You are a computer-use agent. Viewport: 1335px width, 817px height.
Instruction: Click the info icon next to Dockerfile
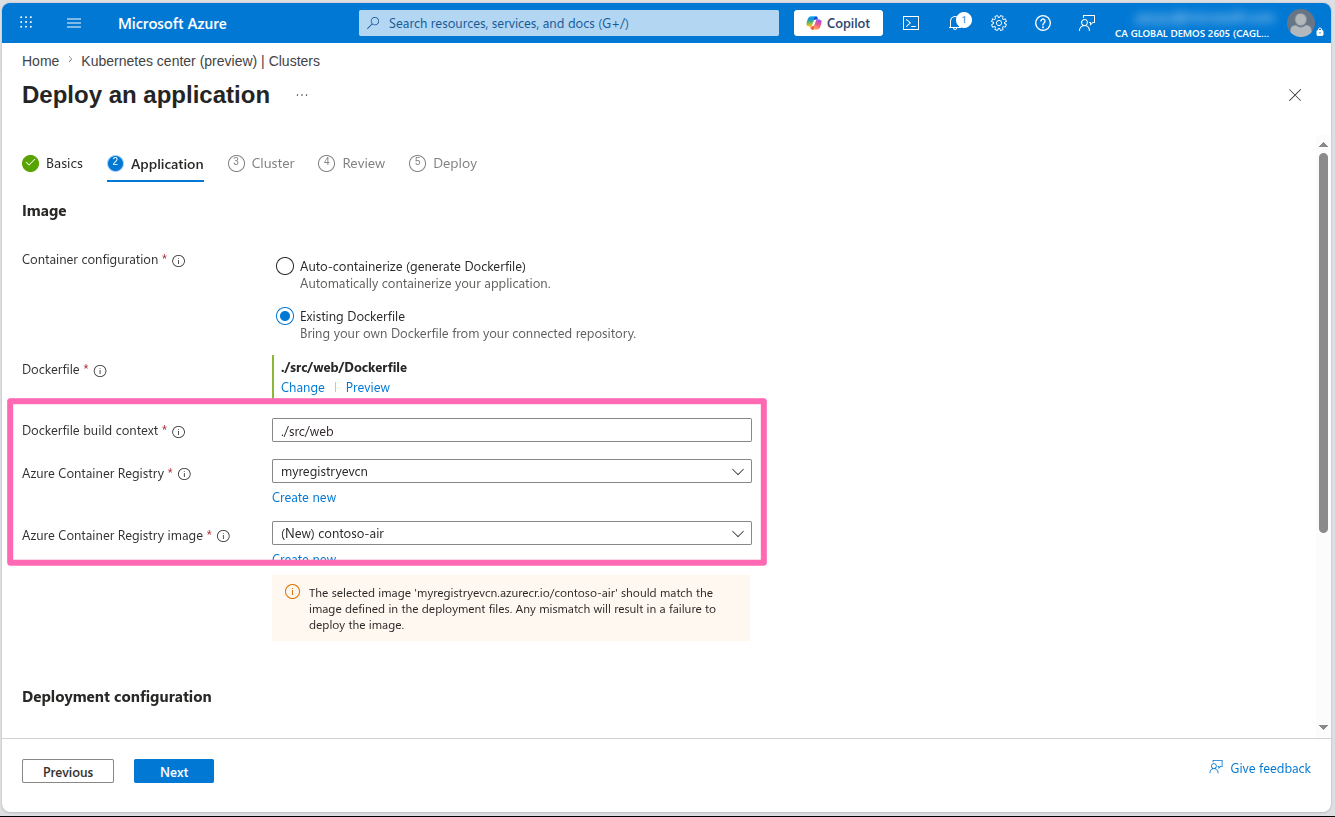(x=100, y=371)
